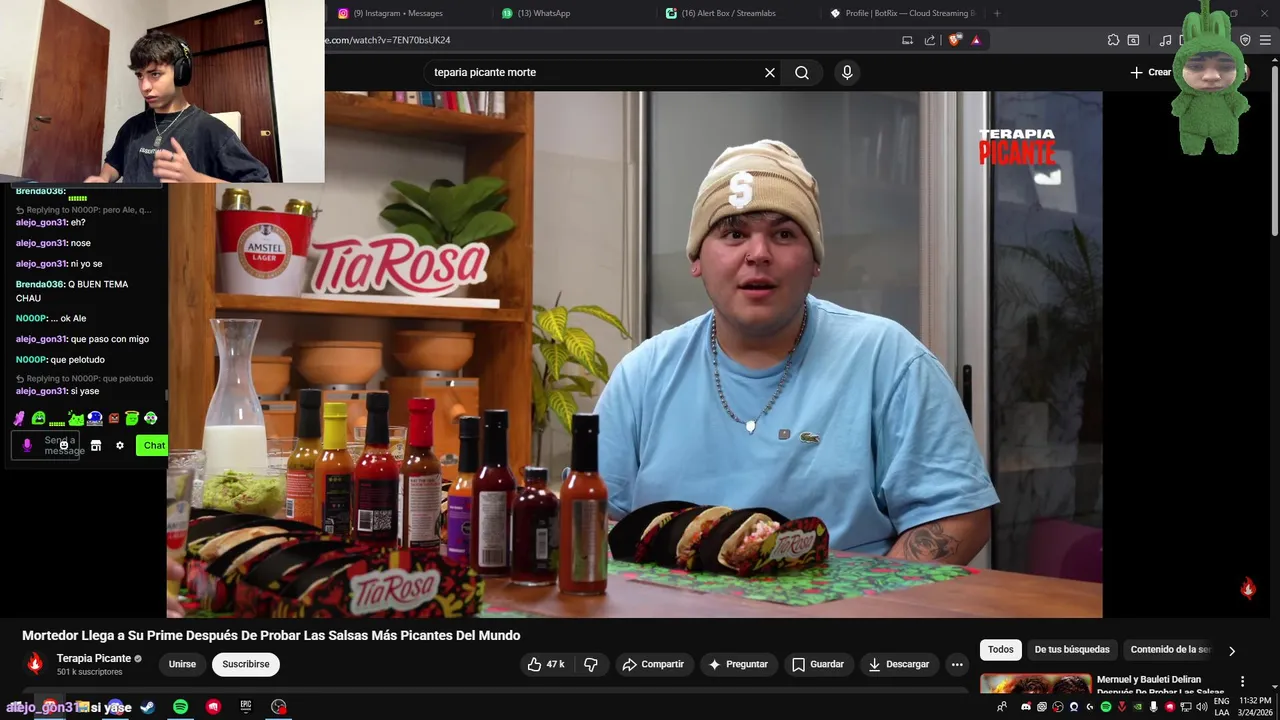
Task: Open chat settings gear icon
Action: point(120,445)
